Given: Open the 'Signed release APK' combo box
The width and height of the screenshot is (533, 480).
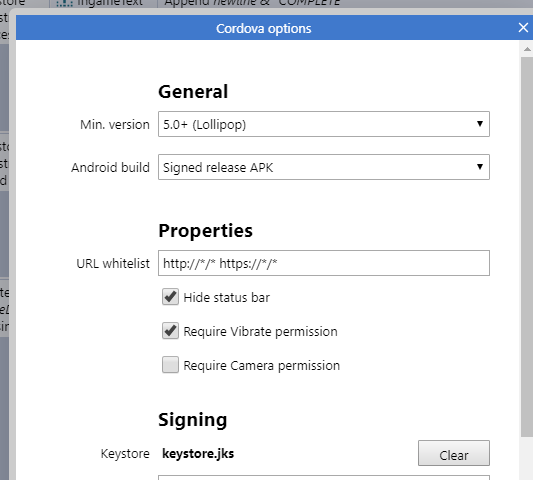Looking at the screenshot, I should click(324, 167).
